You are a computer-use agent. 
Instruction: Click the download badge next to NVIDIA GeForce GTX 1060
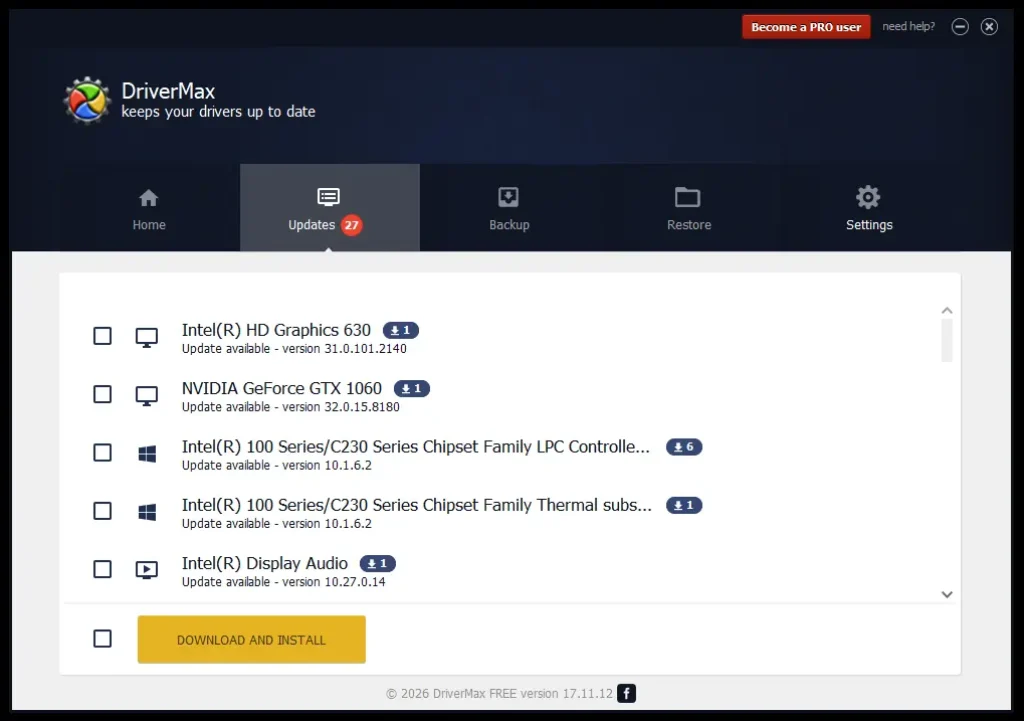pos(411,389)
